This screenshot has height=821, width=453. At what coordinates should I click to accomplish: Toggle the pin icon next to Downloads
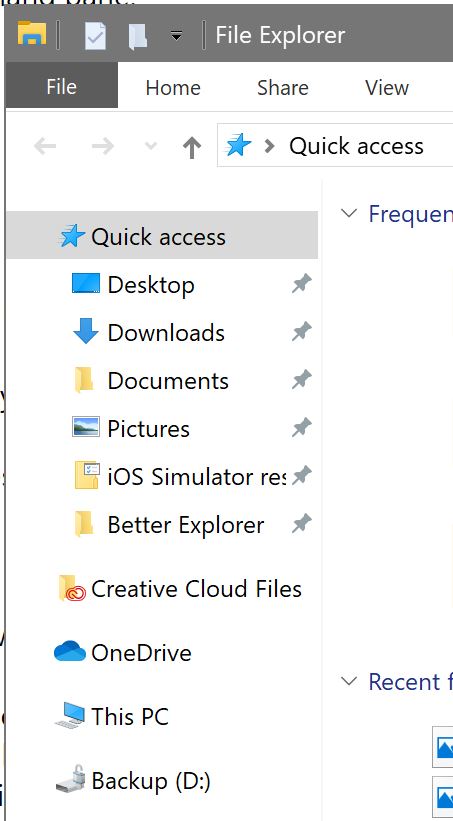pos(302,331)
